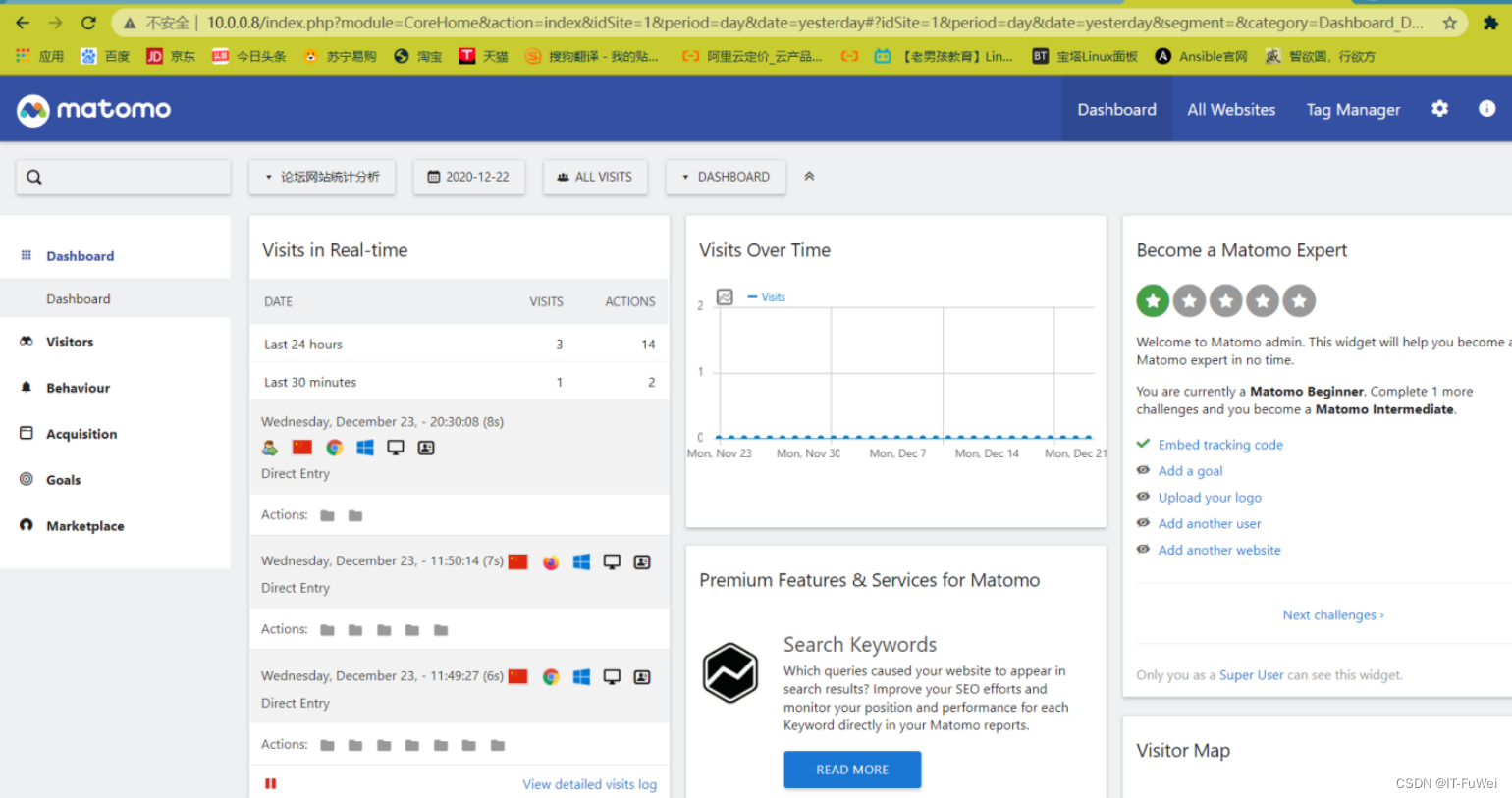Bookmark page with star icon in address bar

pyautogui.click(x=1449, y=22)
